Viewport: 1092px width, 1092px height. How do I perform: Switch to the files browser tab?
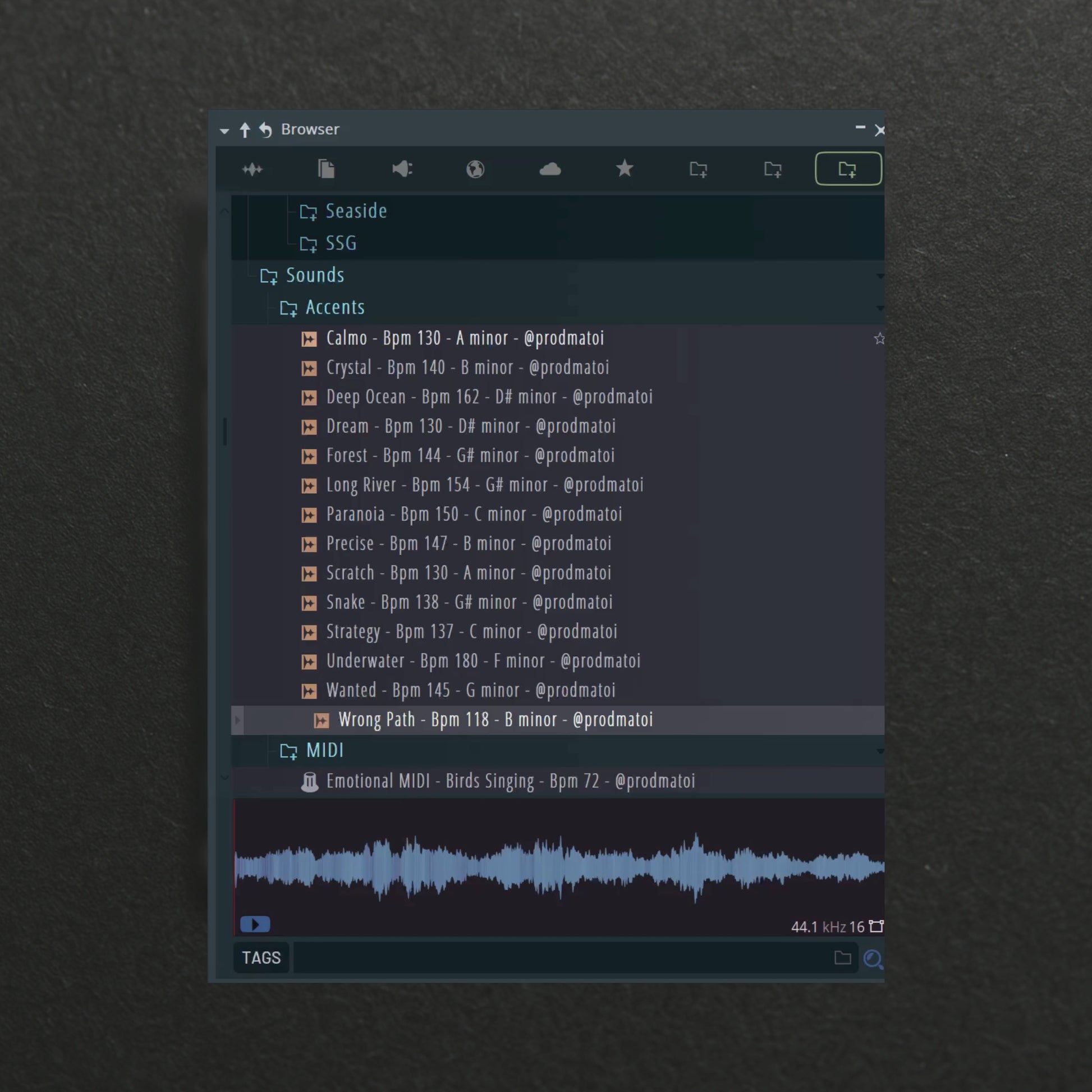(x=326, y=169)
